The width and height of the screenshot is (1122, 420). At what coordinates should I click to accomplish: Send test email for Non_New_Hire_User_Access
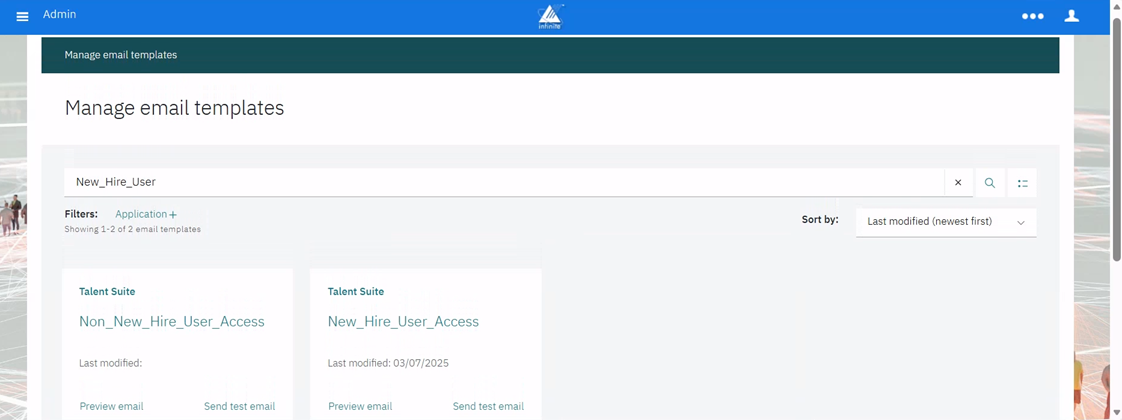click(239, 406)
